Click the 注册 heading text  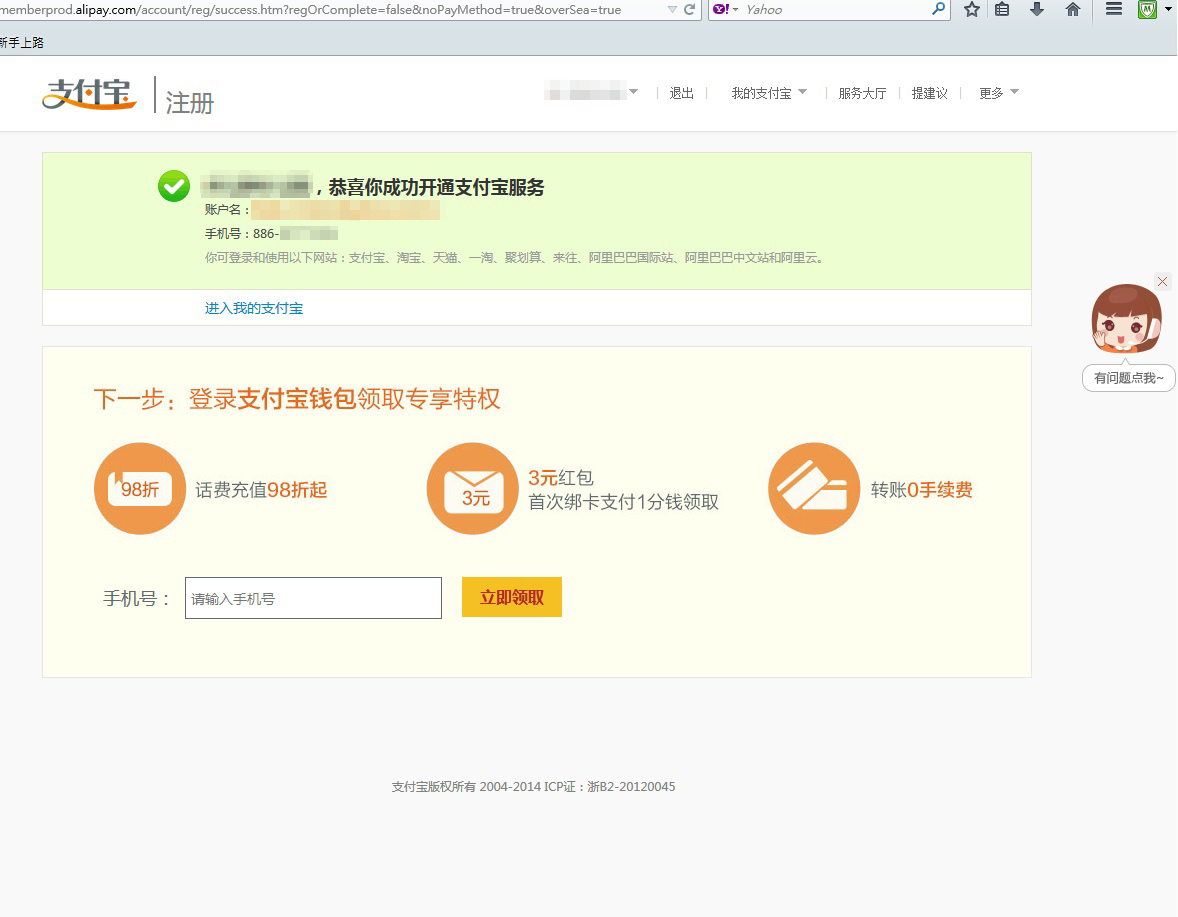189,103
